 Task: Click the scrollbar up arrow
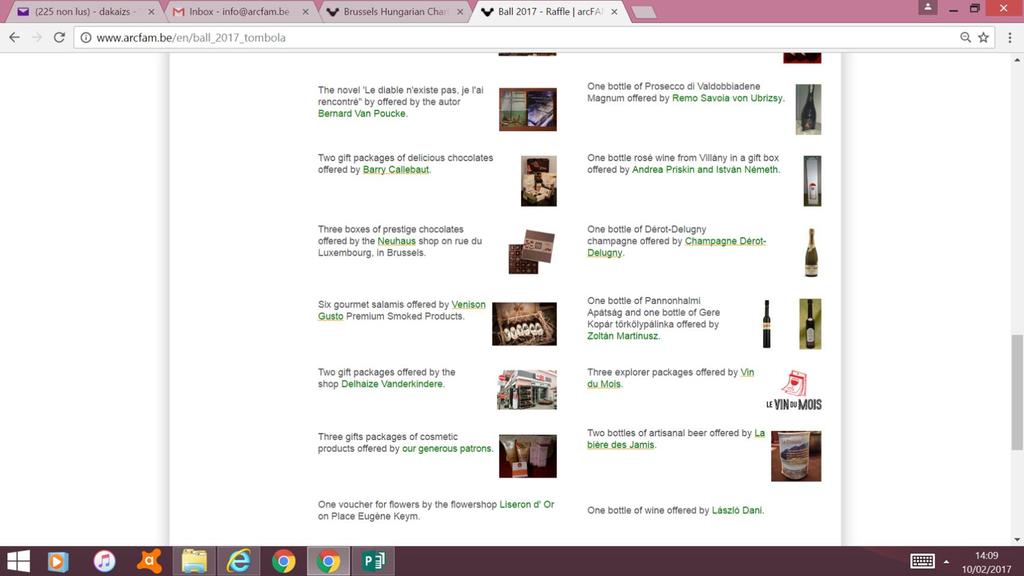[x=1017, y=59]
